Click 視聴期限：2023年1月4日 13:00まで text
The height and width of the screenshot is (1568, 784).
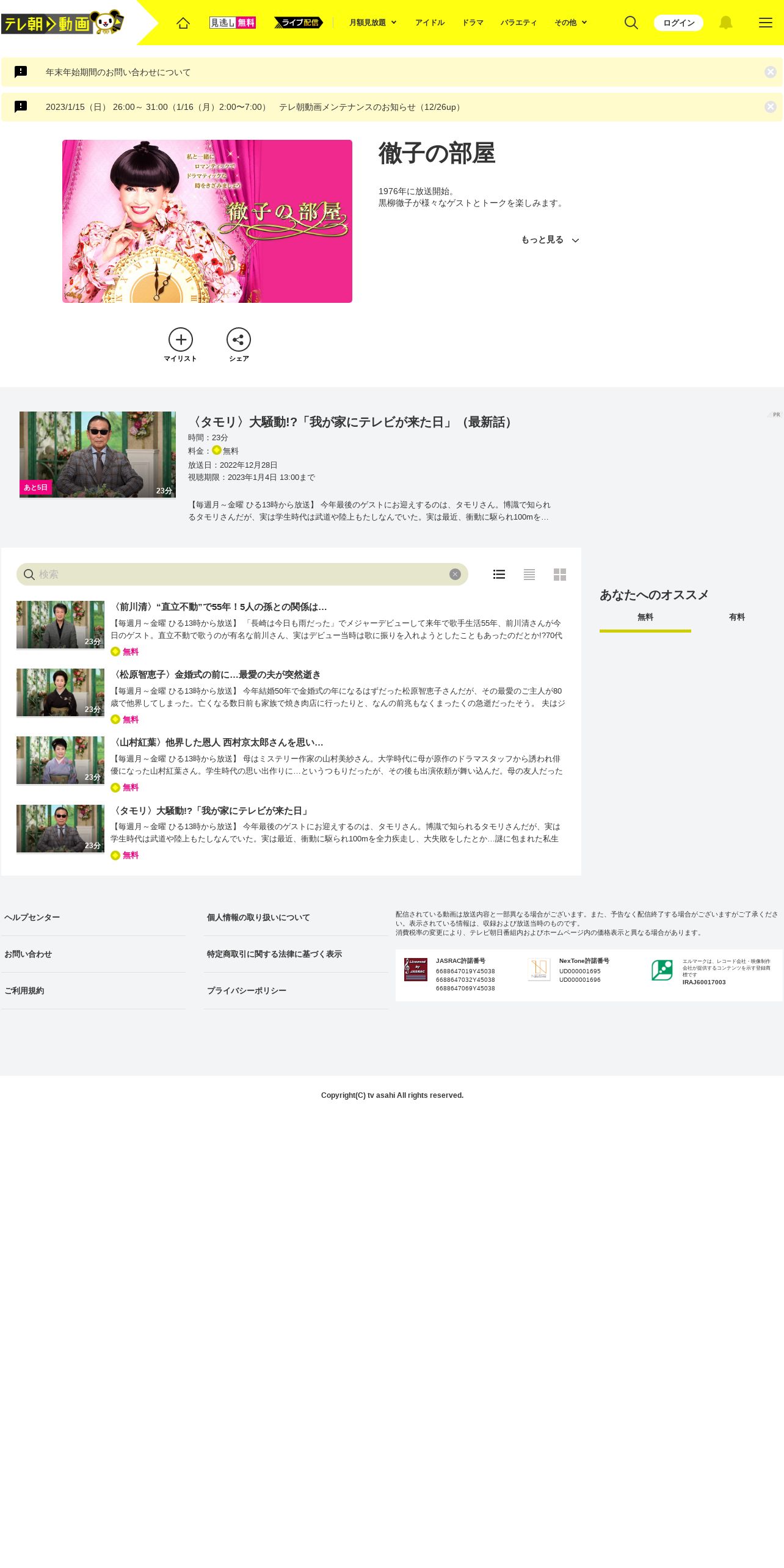(x=252, y=477)
